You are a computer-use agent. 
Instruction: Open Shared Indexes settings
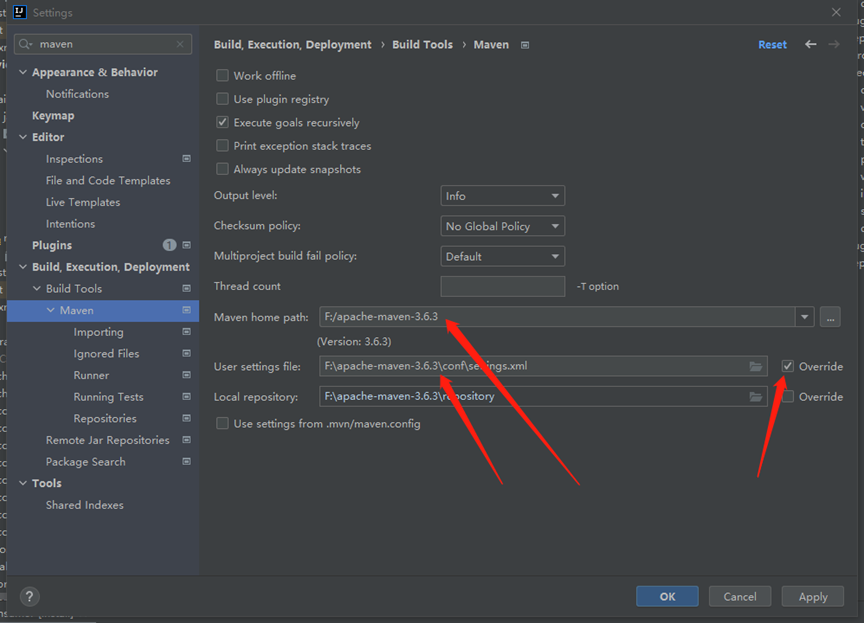coord(84,505)
